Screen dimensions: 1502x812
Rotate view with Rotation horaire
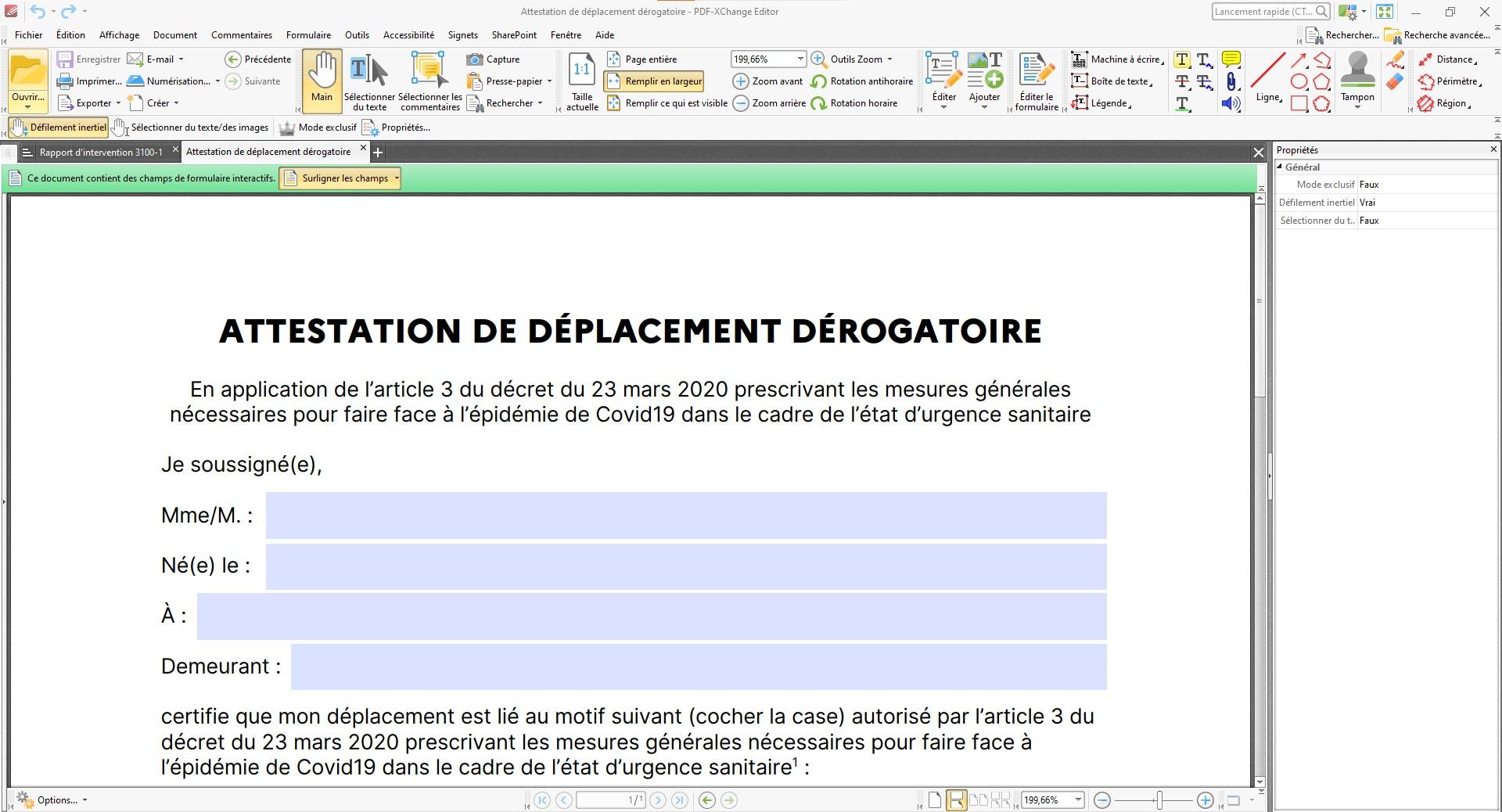coord(854,103)
